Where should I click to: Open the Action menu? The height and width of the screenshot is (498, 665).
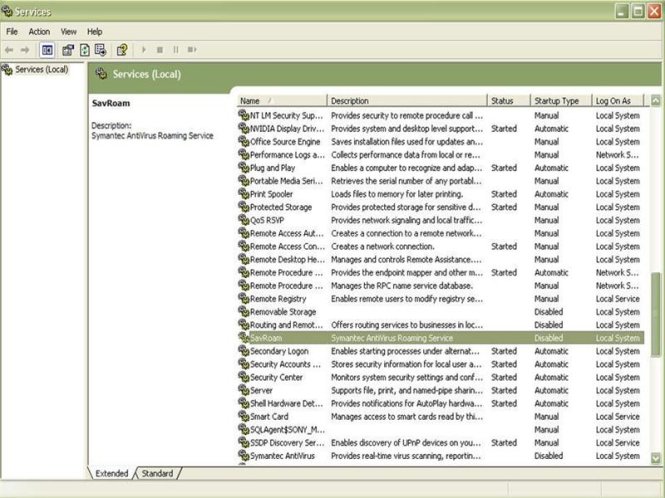[x=39, y=32]
